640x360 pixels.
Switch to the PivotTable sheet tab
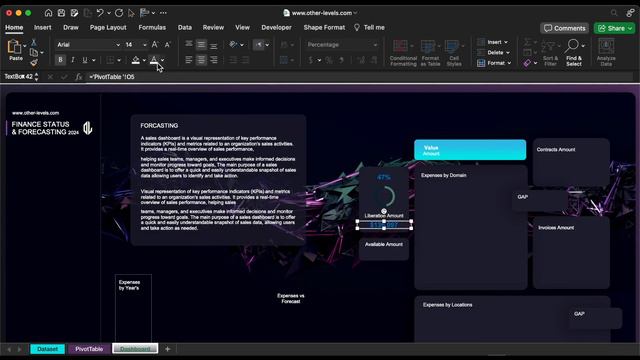click(x=89, y=349)
